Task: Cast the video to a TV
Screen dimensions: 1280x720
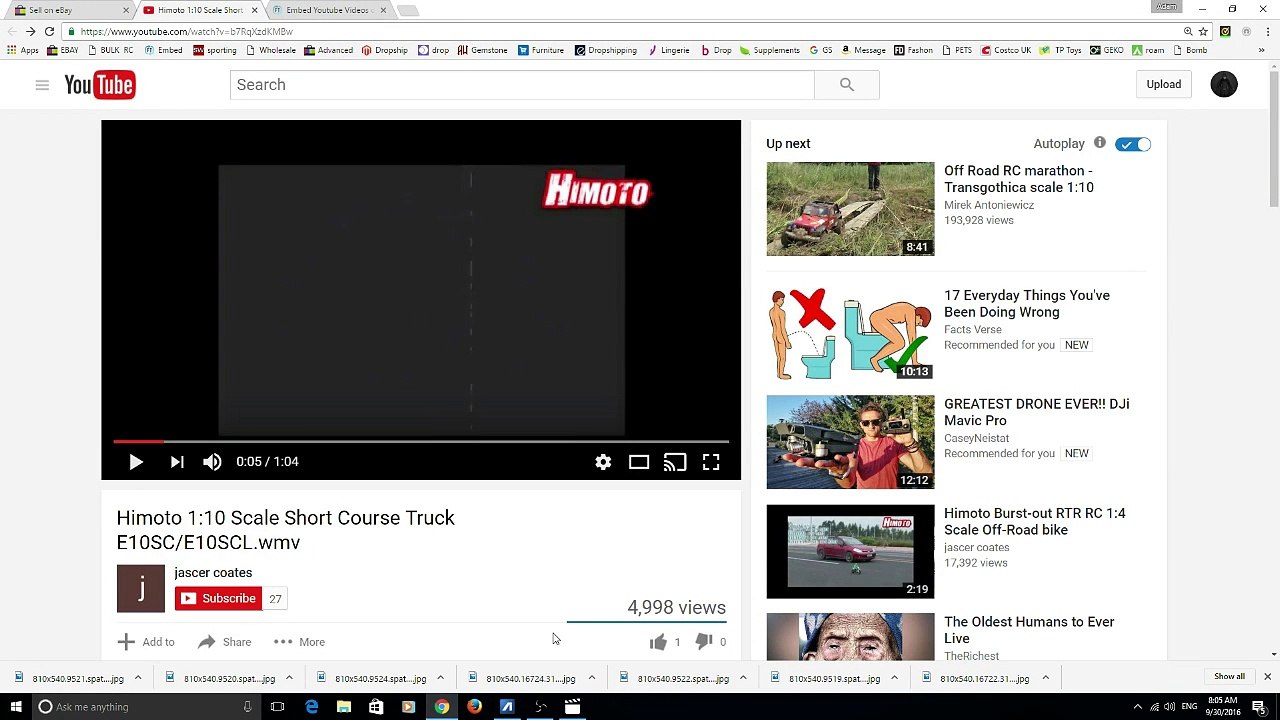Action: coord(675,462)
